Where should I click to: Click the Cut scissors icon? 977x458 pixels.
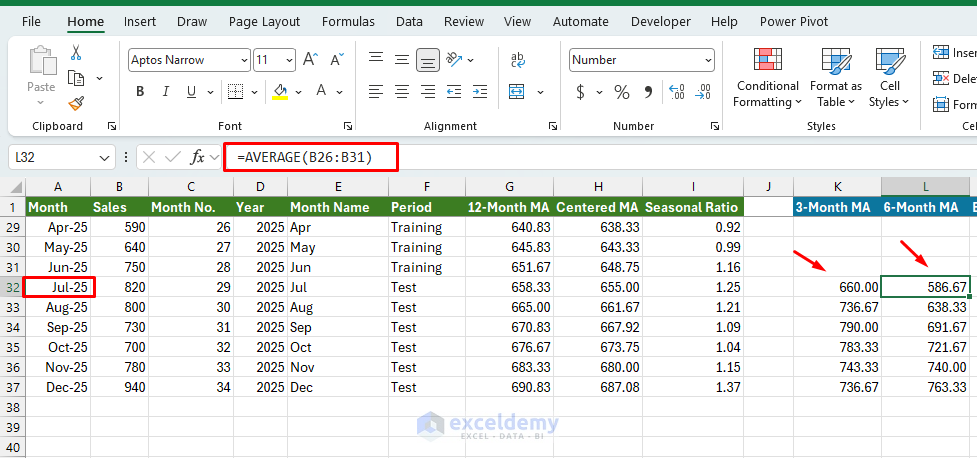tap(76, 52)
